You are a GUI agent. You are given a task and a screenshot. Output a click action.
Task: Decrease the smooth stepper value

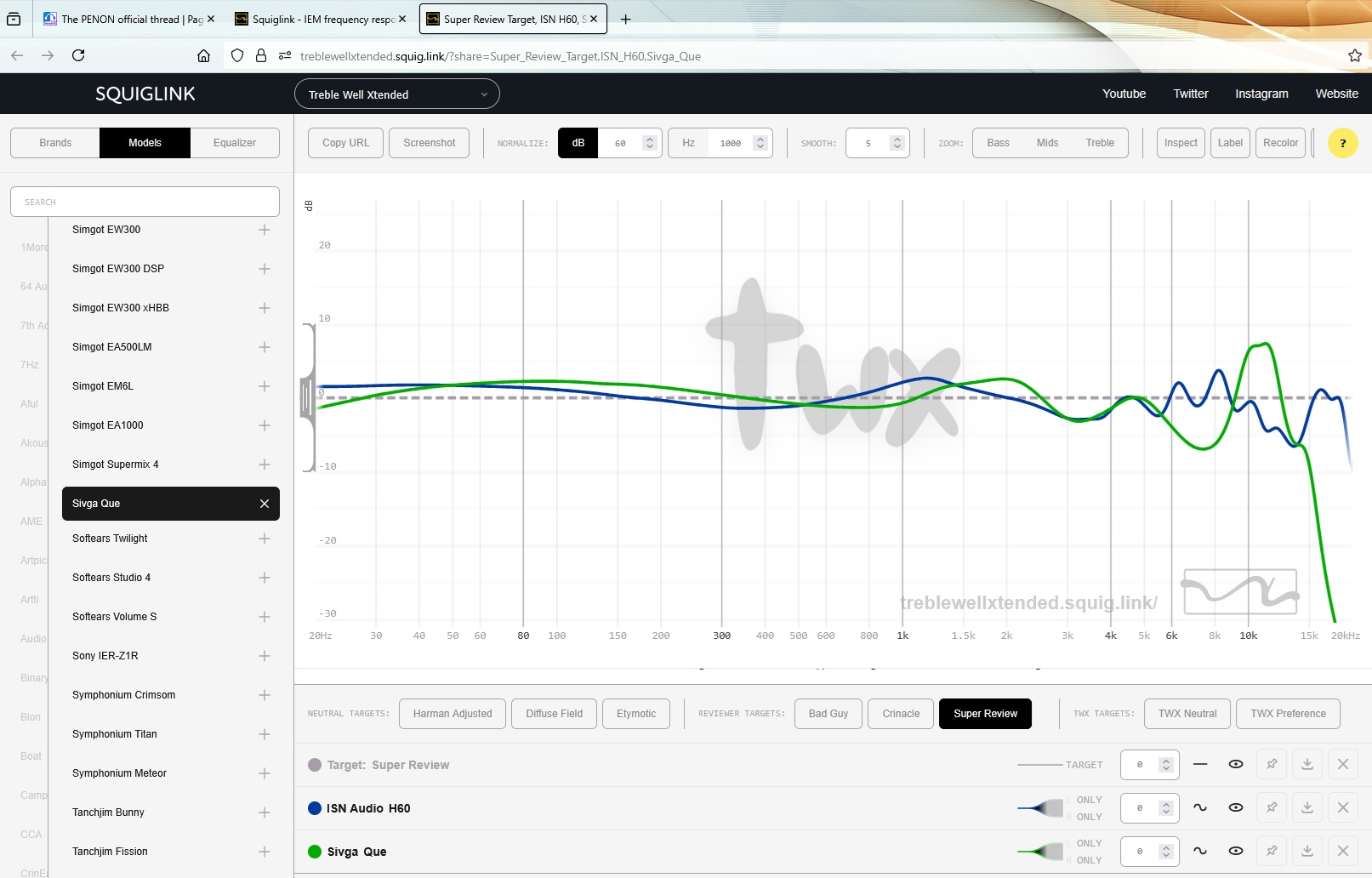point(897,147)
